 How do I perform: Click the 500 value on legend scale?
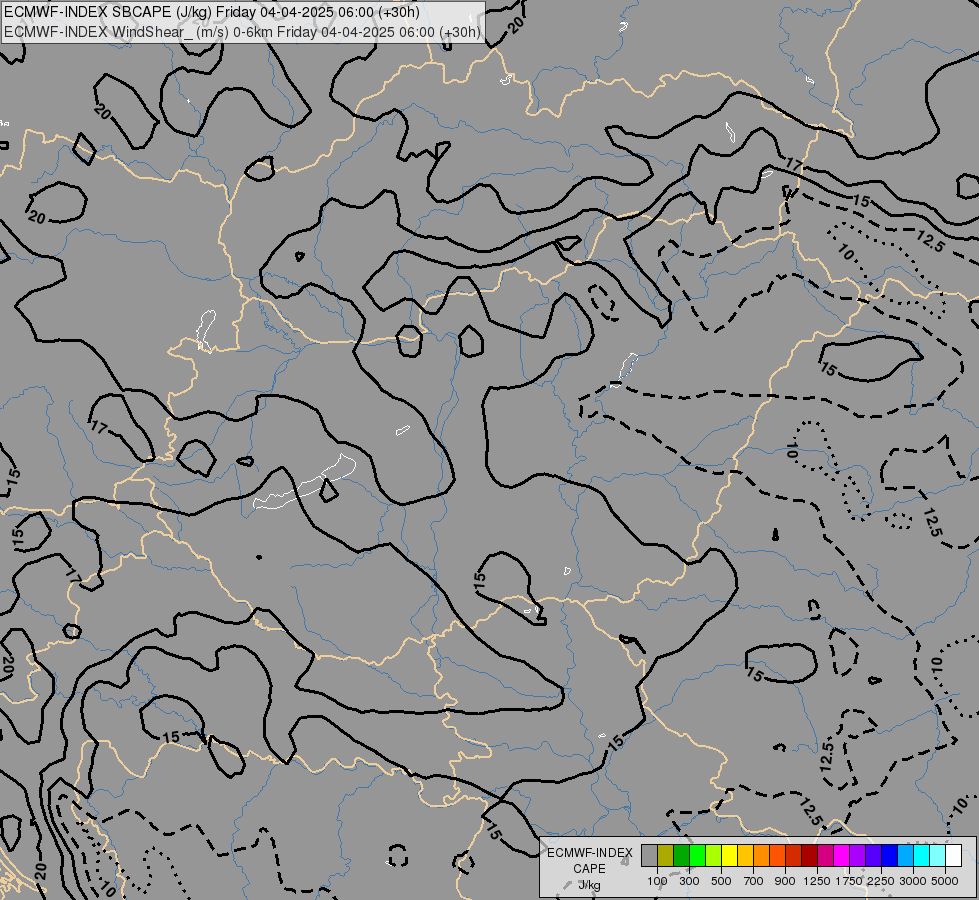coord(721,881)
